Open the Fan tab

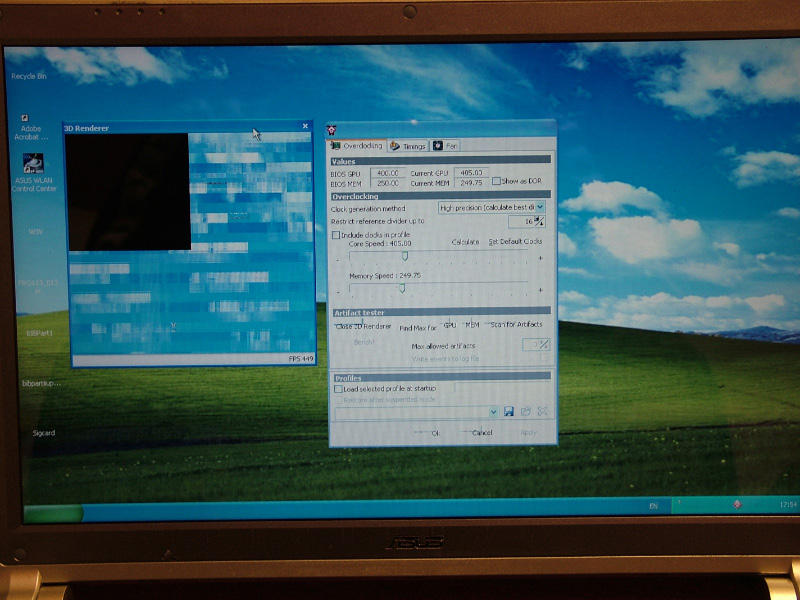tap(445, 146)
